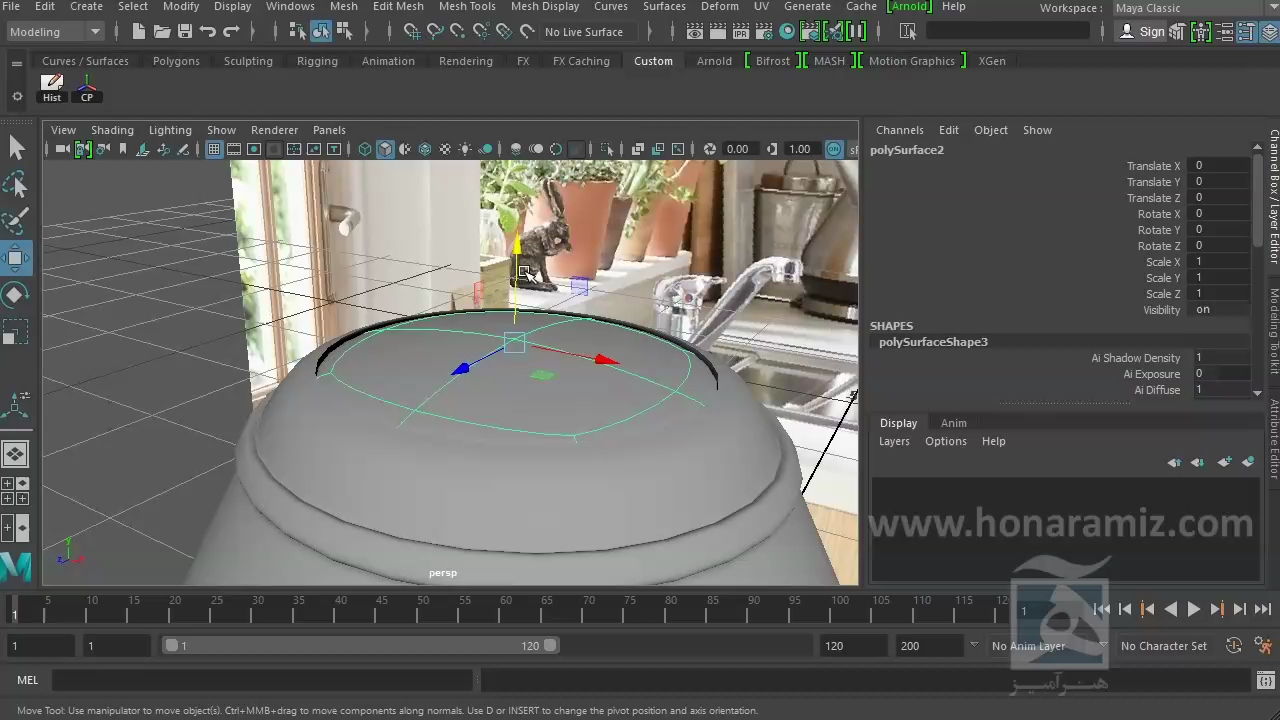Open Render Settings clapper with gear

click(764, 32)
